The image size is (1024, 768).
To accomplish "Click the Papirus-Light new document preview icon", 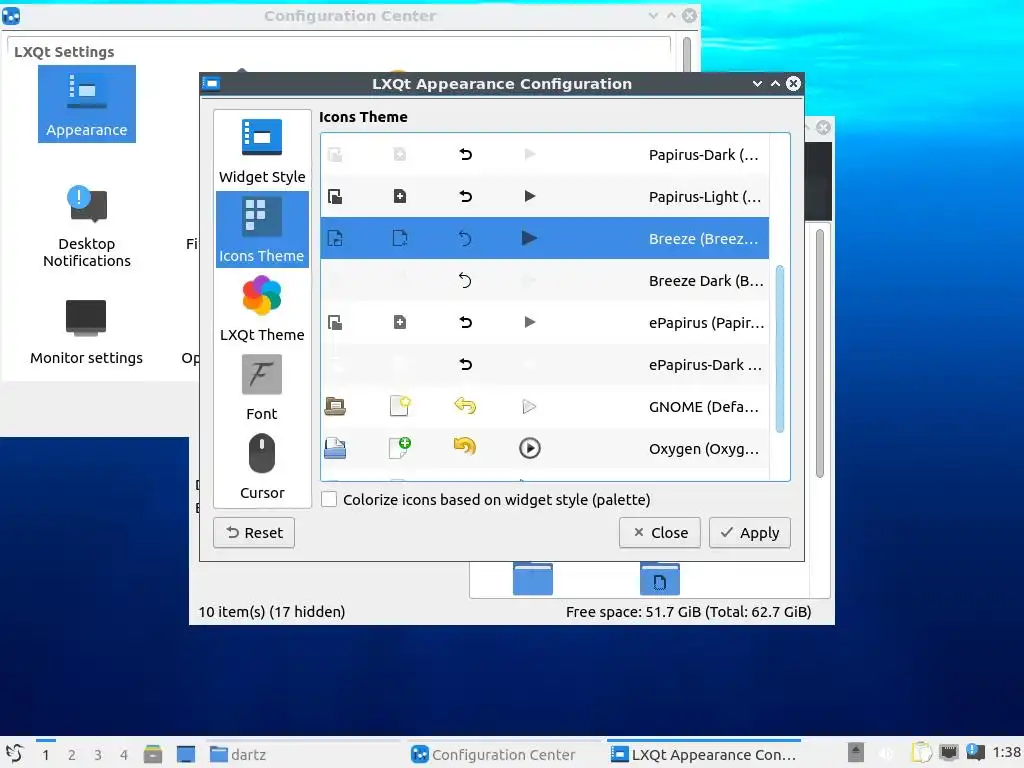I will 400,196.
